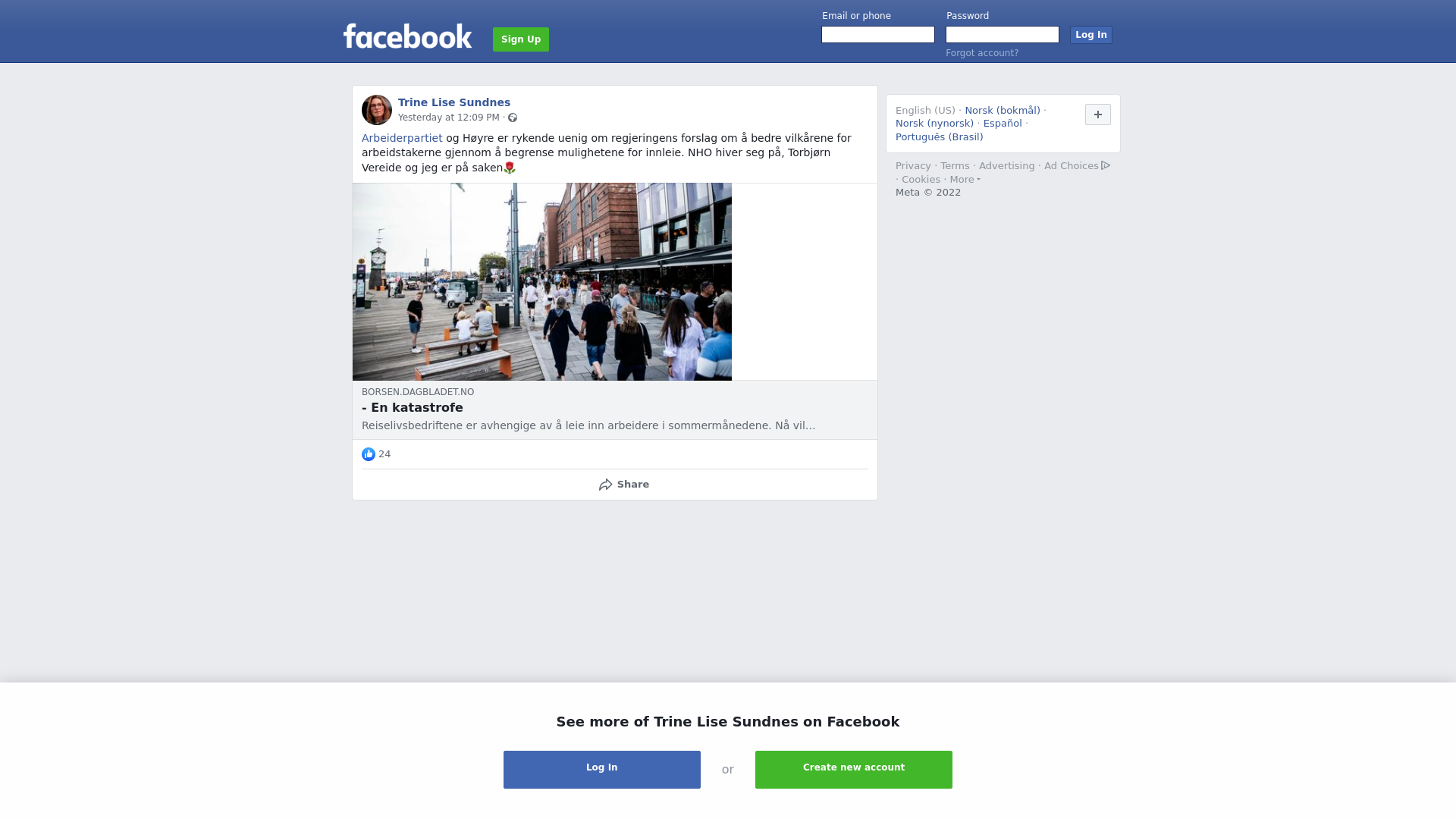Viewport: 1456px width, 819px height.
Task: Open Trine Lise Sundnes profile picture
Action: click(377, 110)
